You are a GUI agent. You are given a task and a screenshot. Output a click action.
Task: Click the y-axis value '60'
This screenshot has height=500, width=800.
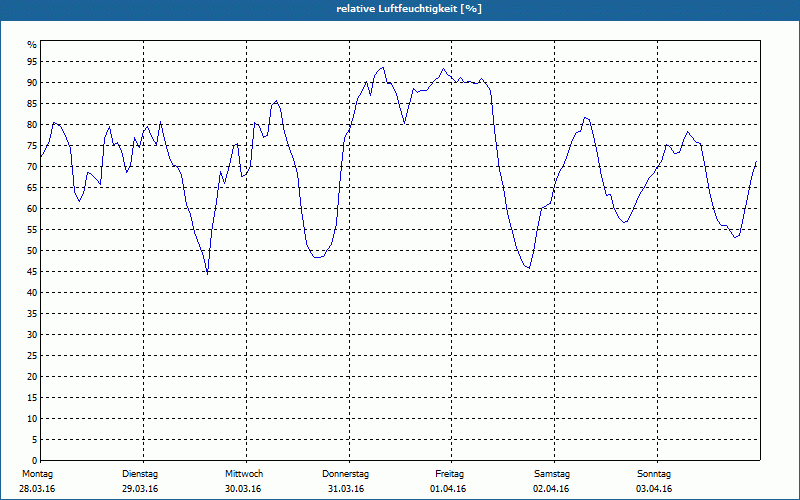[32, 209]
